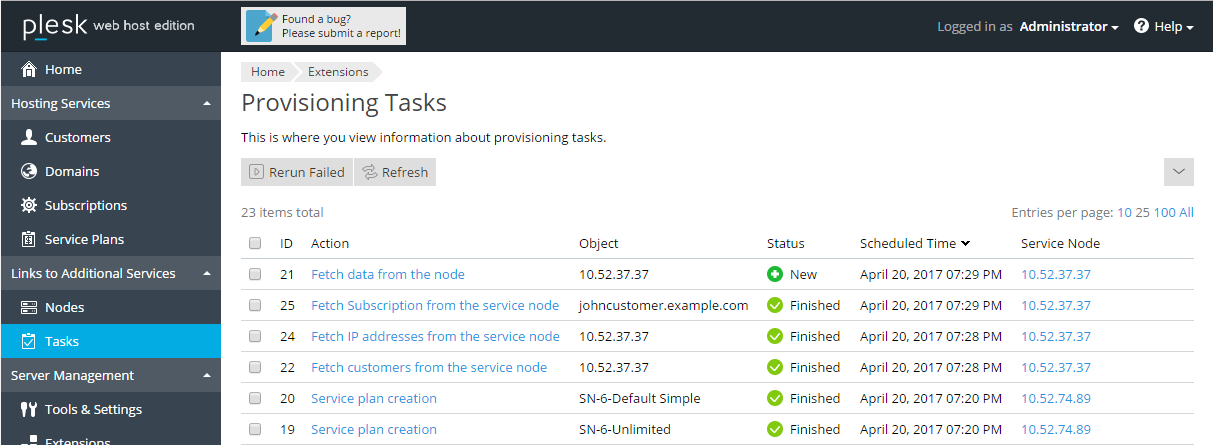
Task: Toggle the select-all checkbox in table header
Action: [255, 243]
